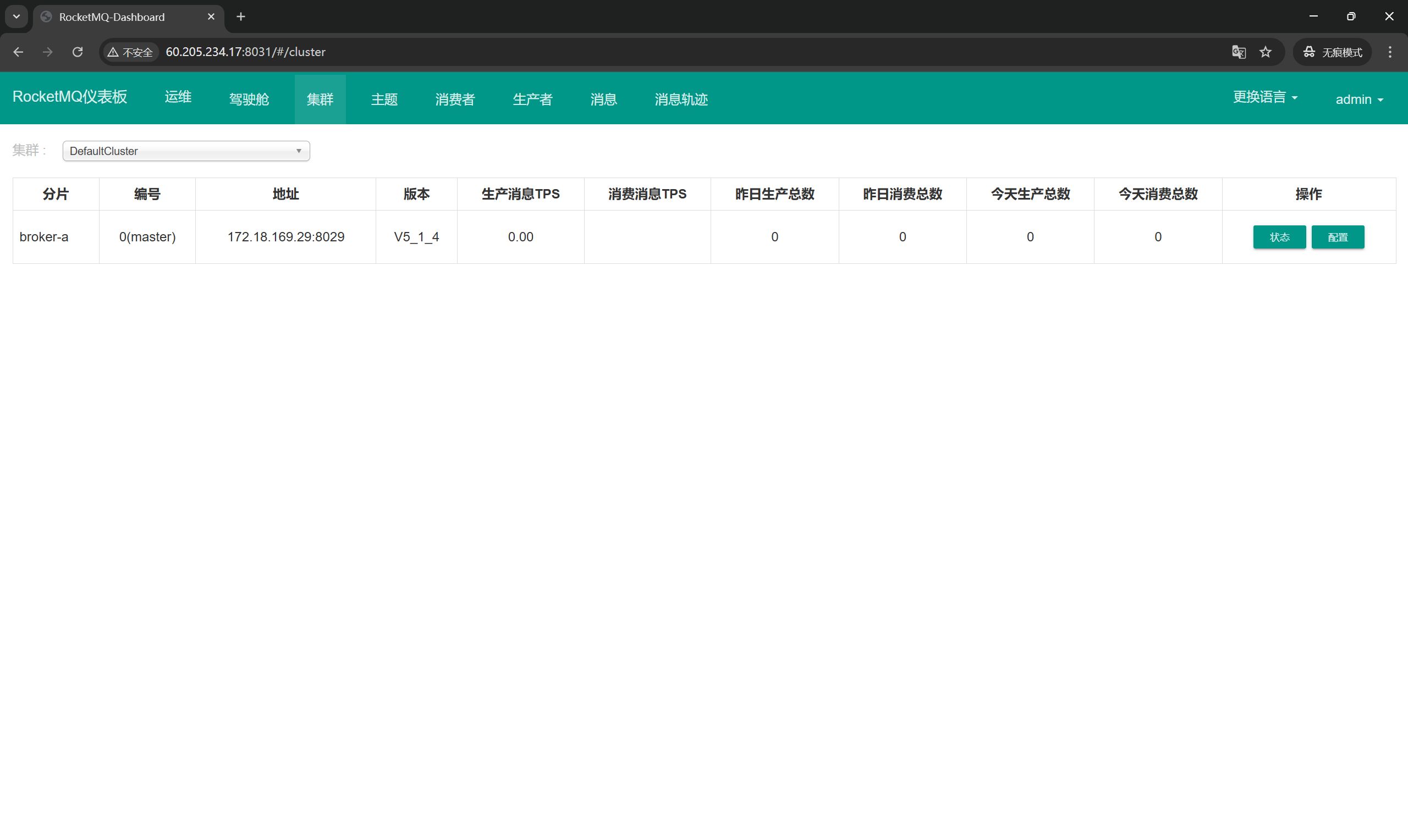
Task: Reload the page with refresh icon
Action: click(x=78, y=52)
